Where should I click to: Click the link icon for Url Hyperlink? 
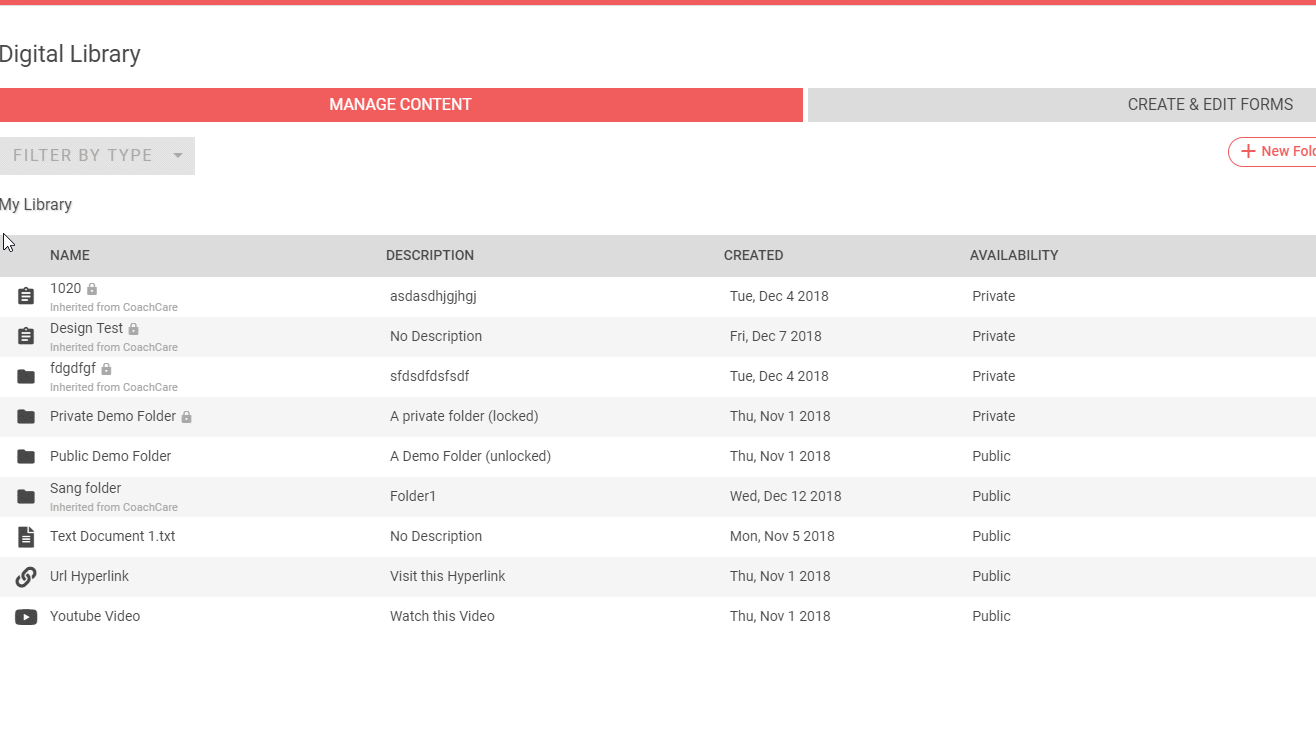(x=26, y=576)
